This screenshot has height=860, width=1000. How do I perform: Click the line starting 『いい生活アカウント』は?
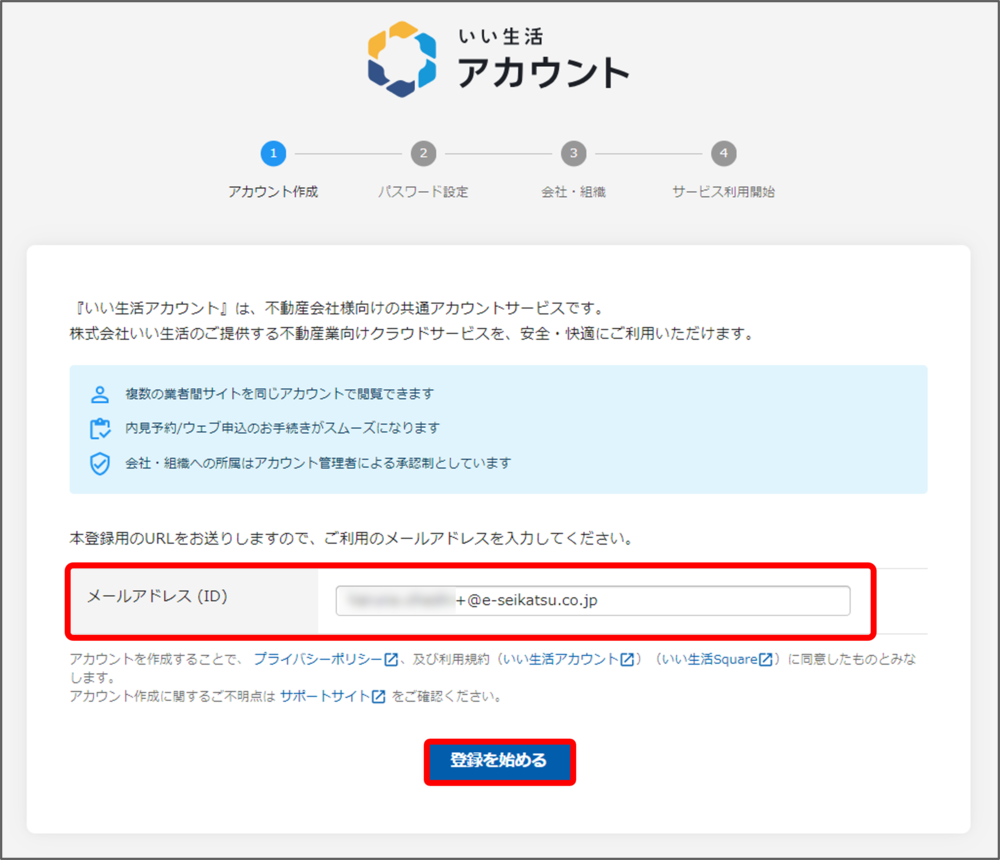(337, 308)
